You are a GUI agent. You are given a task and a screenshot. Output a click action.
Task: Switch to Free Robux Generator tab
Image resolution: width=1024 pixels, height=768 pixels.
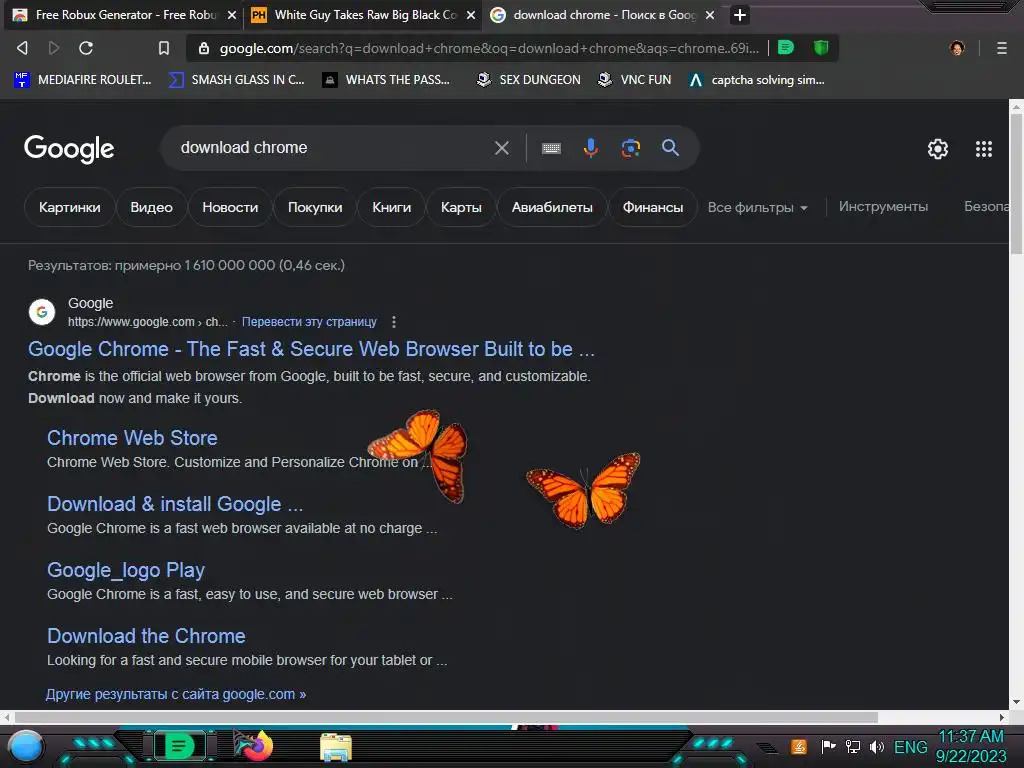pos(124,15)
